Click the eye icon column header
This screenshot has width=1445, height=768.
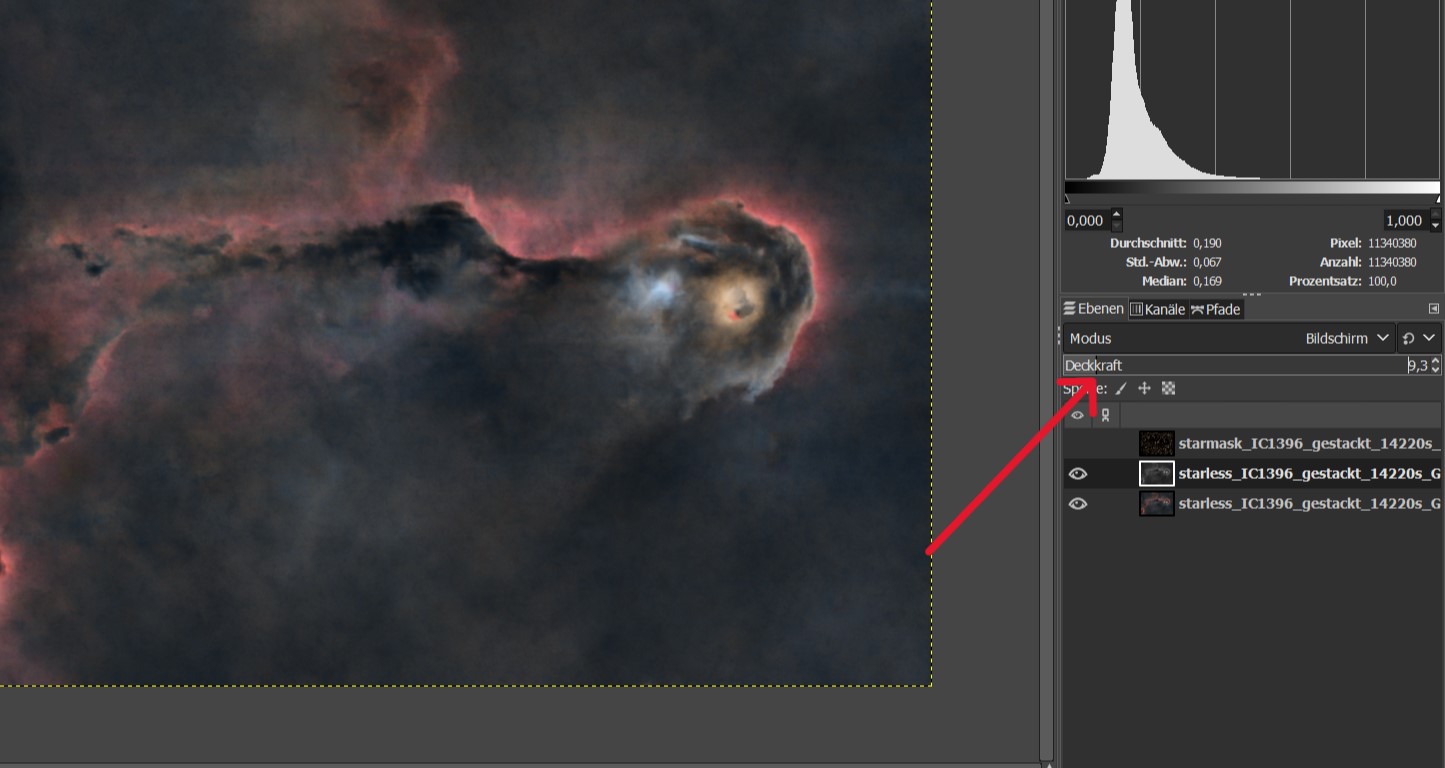pyautogui.click(x=1077, y=415)
